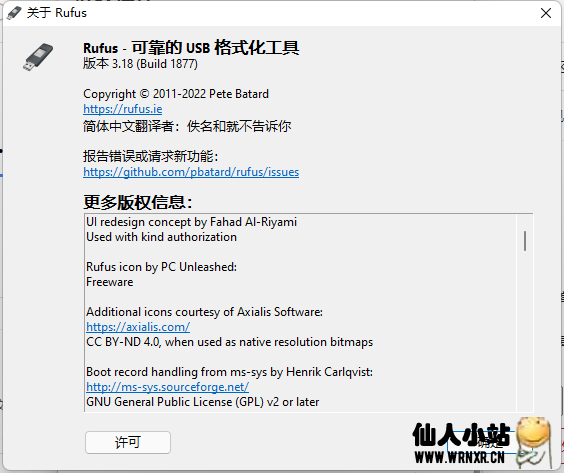Image resolution: width=564 pixels, height=473 pixels.
Task: Close the 关于 Rufus dialog
Action: [x=546, y=13]
